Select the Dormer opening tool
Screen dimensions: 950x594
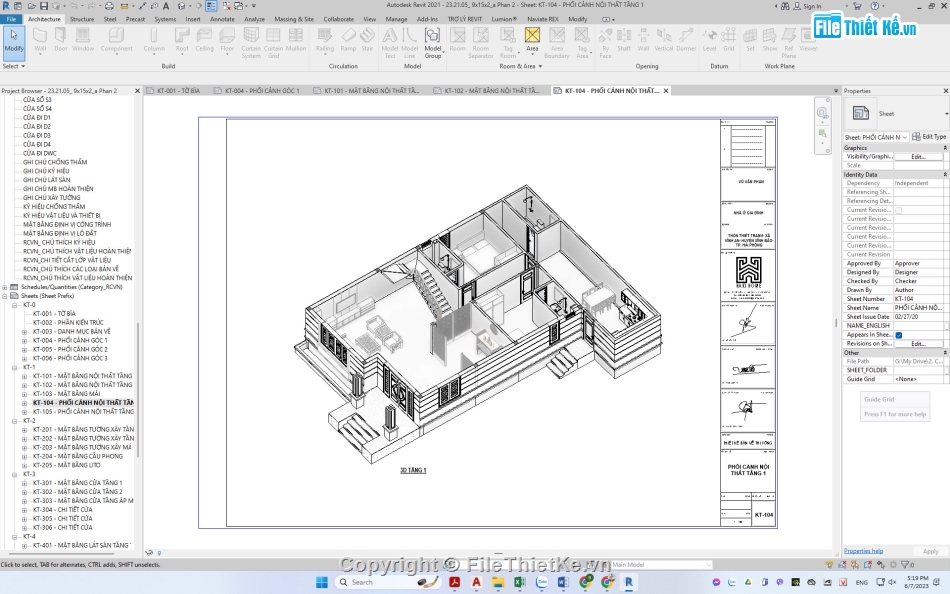(686, 41)
